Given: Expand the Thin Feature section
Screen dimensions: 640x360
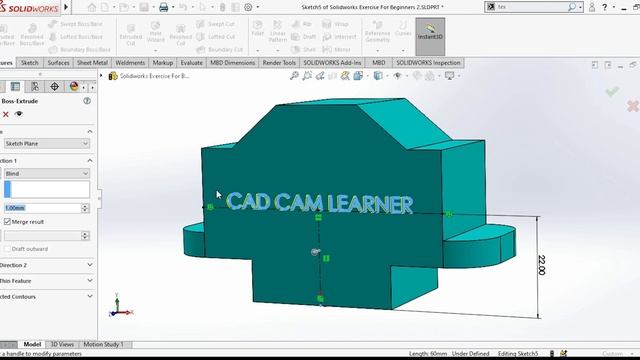Looking at the screenshot, I should pyautogui.click(x=90, y=281).
